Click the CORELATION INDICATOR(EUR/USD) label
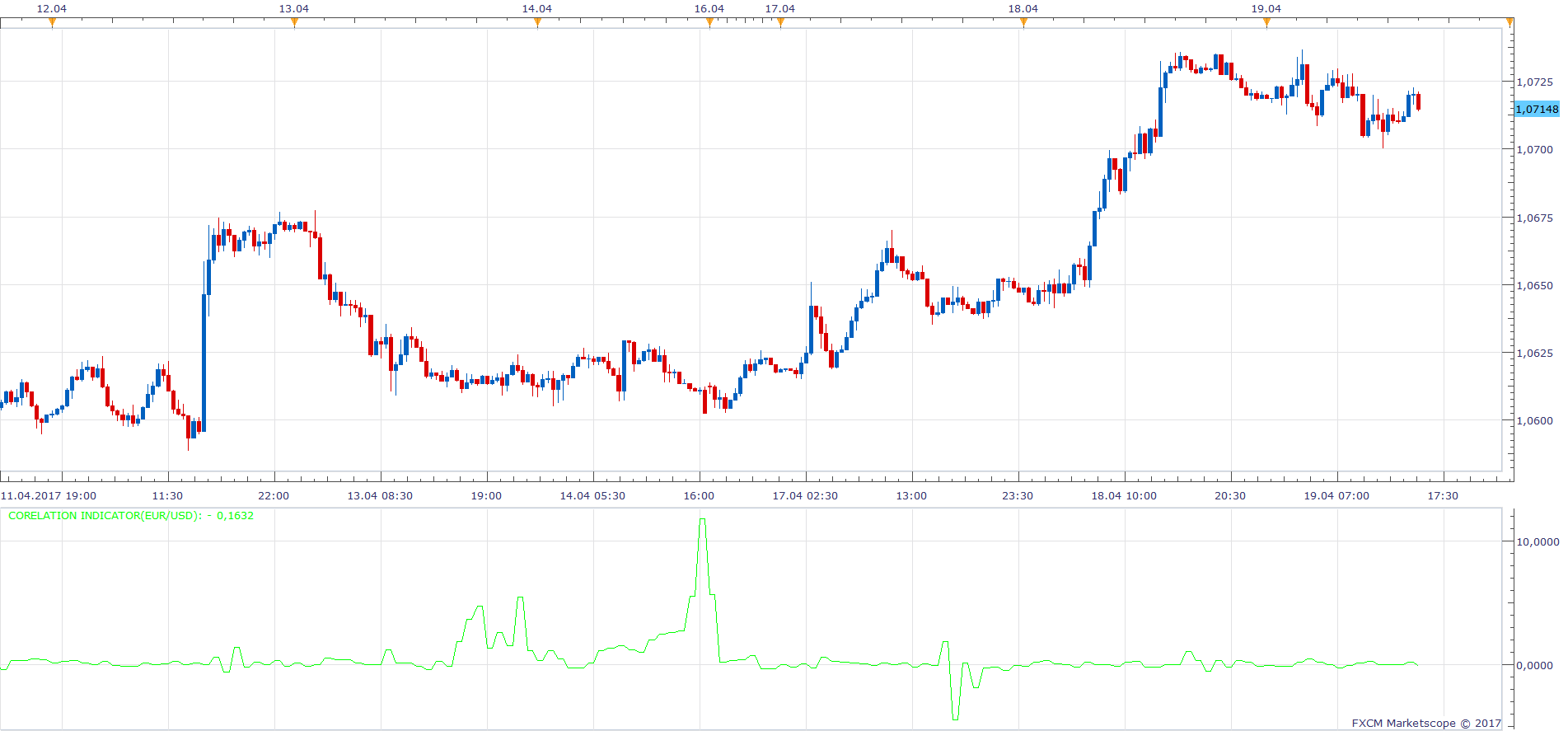 131,516
